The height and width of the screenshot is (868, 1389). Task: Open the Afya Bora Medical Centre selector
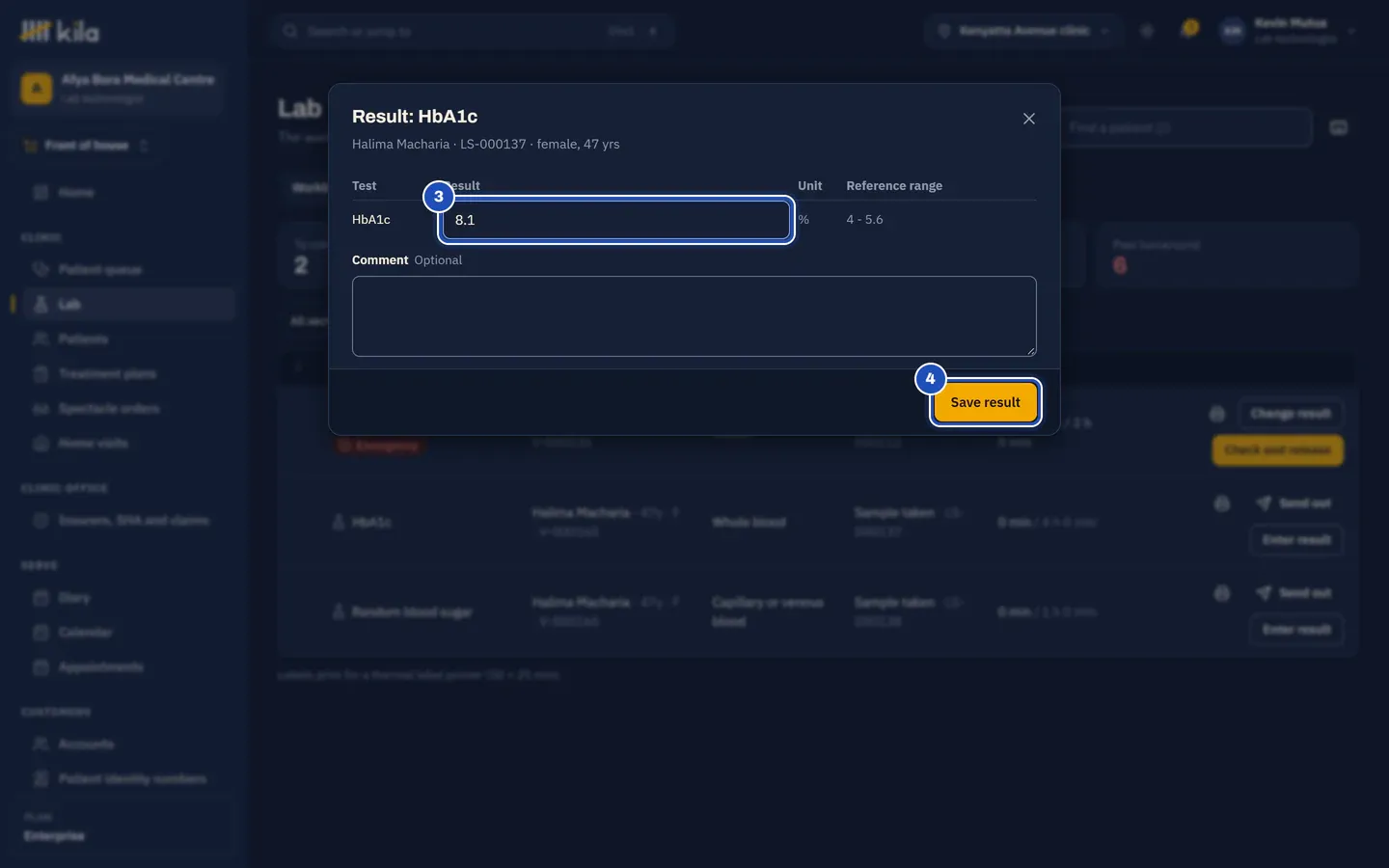click(x=120, y=88)
